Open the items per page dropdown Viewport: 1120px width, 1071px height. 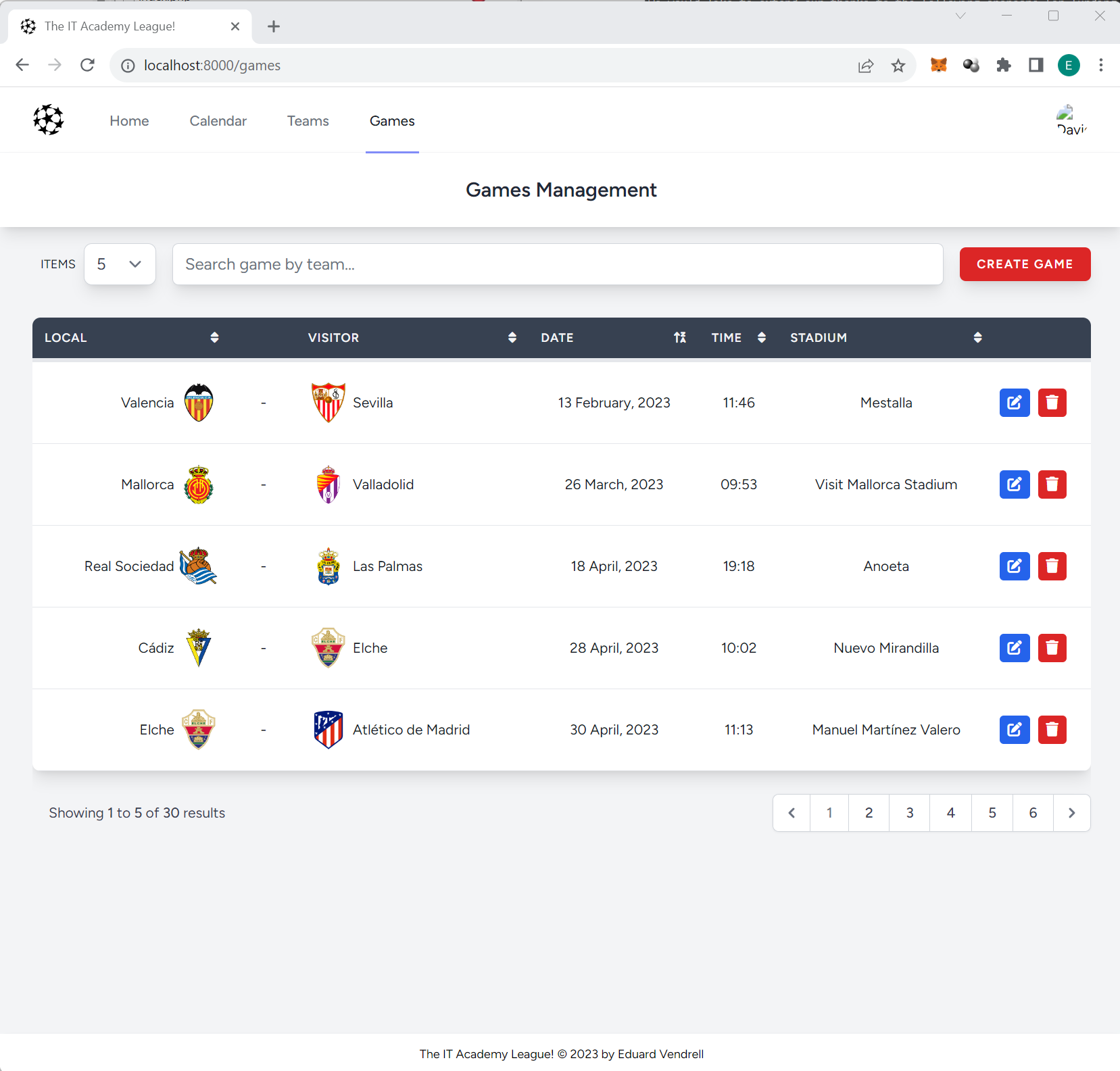coord(120,264)
